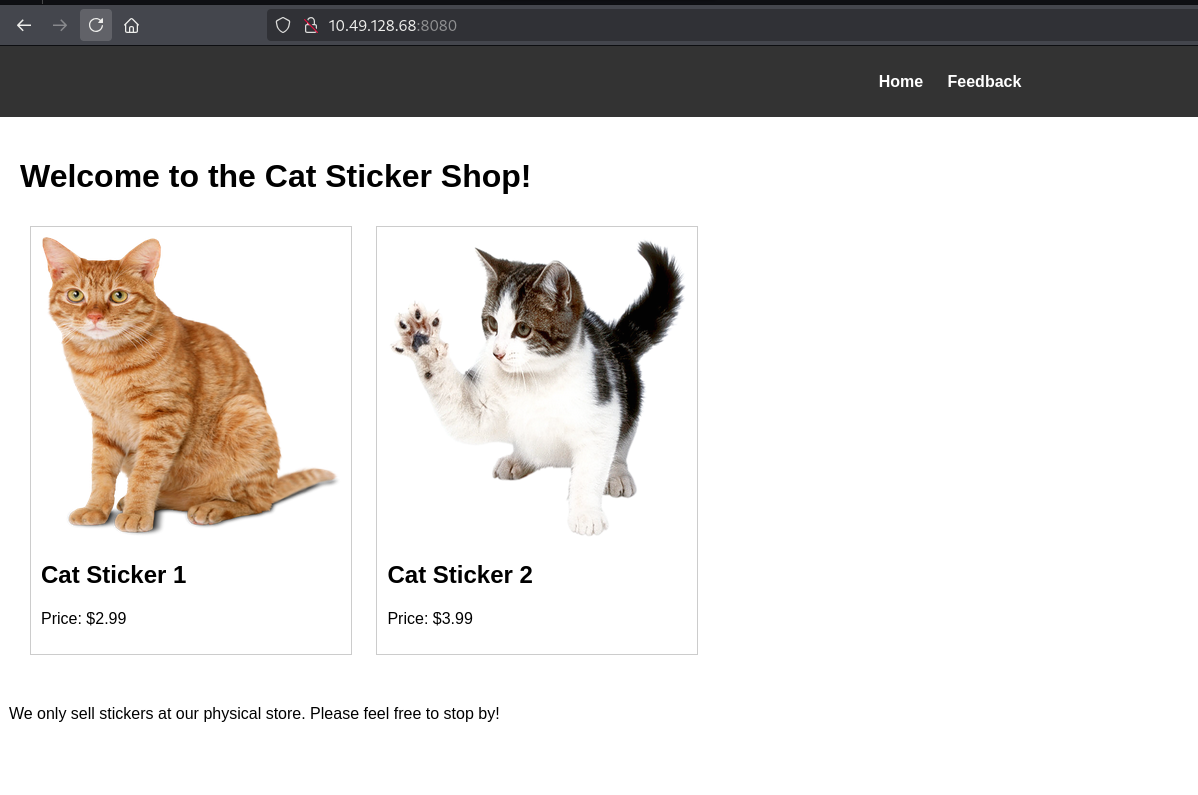This screenshot has width=1198, height=795.
Task: Select the Cat Sticker 1 title
Action: [x=113, y=575]
